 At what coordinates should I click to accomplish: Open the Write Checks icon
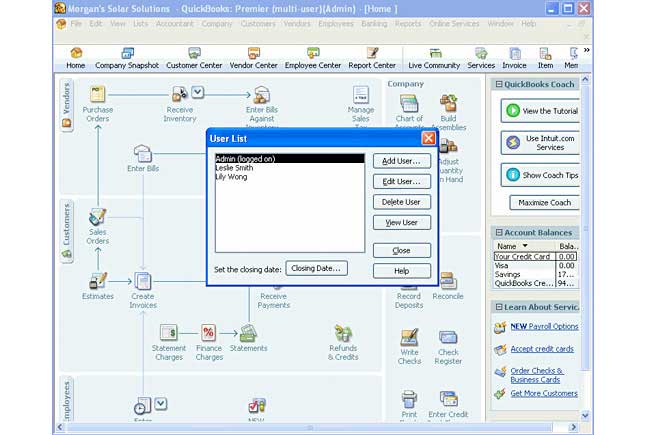[x=409, y=338]
